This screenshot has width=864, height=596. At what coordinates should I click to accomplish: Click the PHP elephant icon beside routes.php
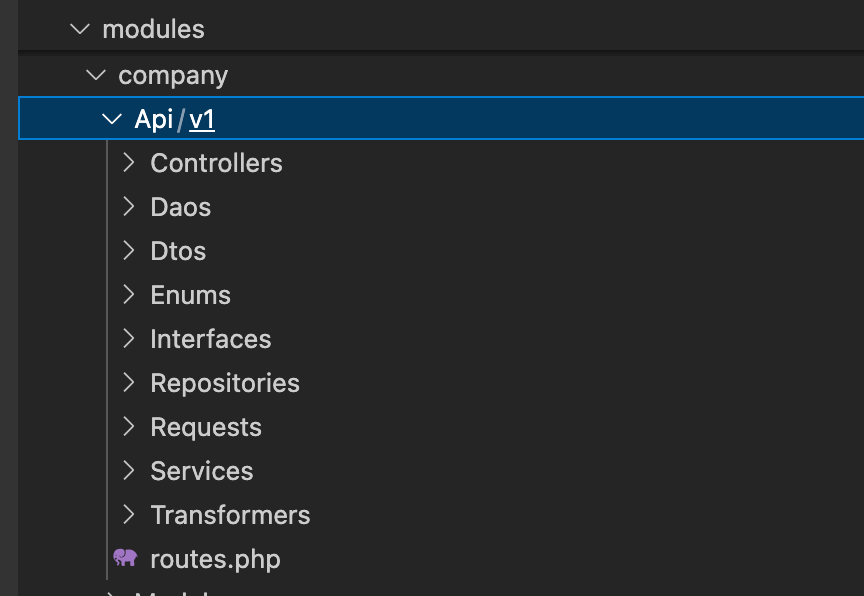tap(126, 559)
